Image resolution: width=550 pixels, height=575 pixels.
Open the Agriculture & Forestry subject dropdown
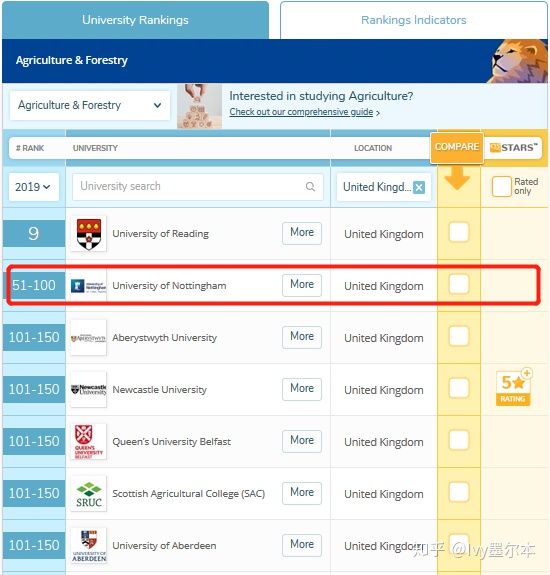90,106
